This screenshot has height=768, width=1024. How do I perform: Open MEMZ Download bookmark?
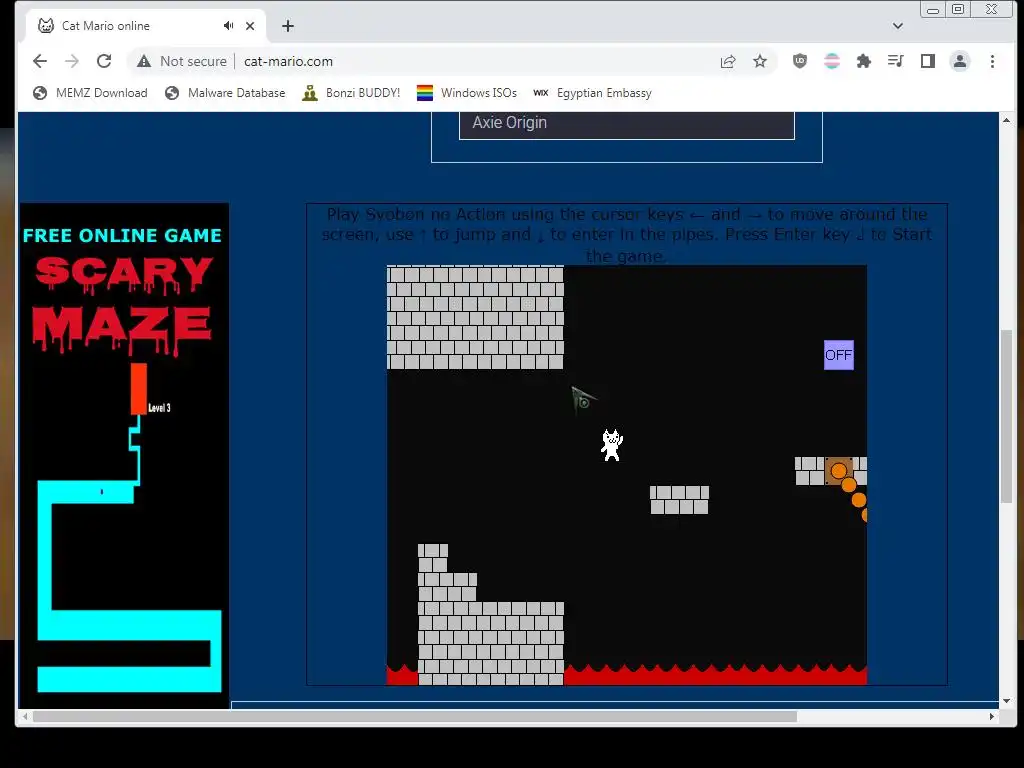pyautogui.click(x=90, y=93)
